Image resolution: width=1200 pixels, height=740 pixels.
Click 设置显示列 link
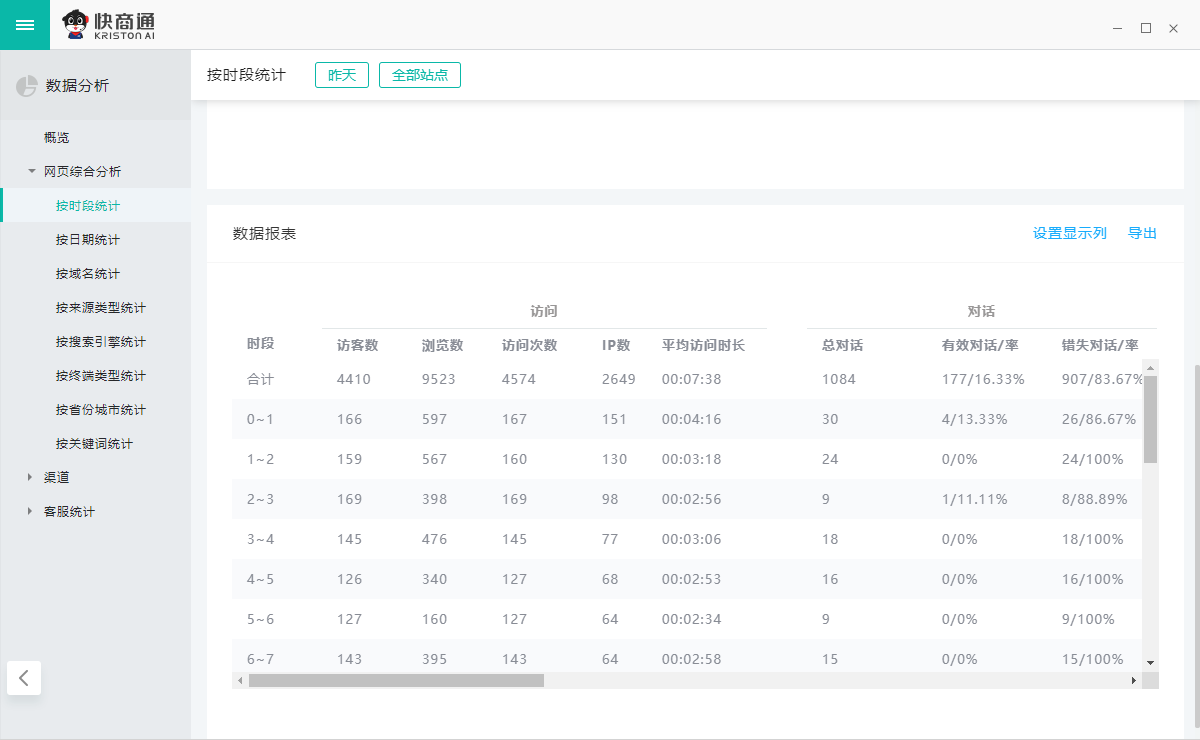1069,233
